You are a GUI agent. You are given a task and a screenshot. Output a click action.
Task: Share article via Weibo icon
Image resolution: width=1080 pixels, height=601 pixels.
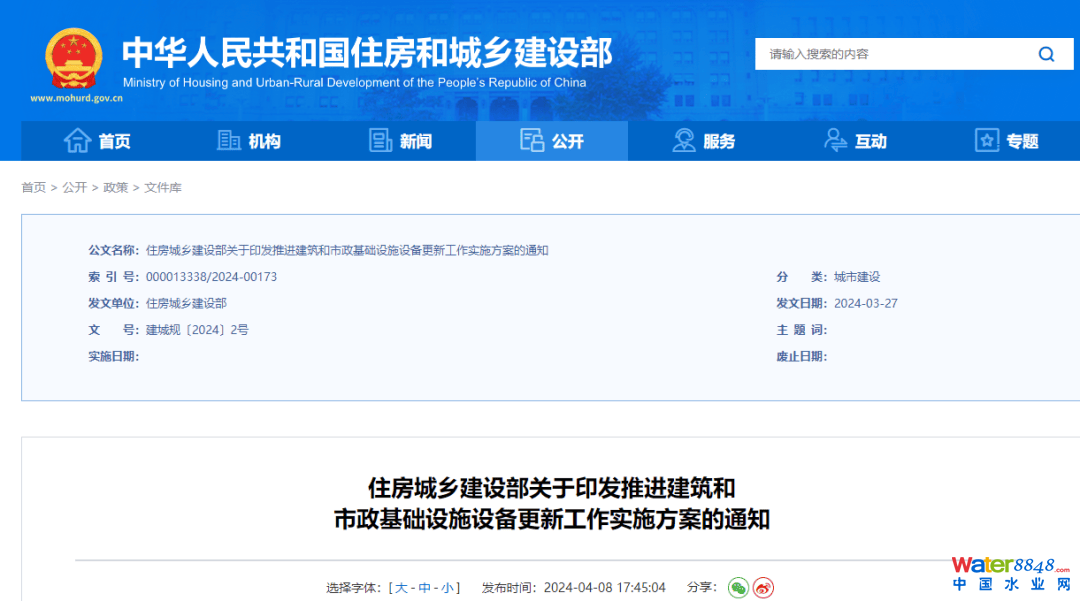[764, 588]
